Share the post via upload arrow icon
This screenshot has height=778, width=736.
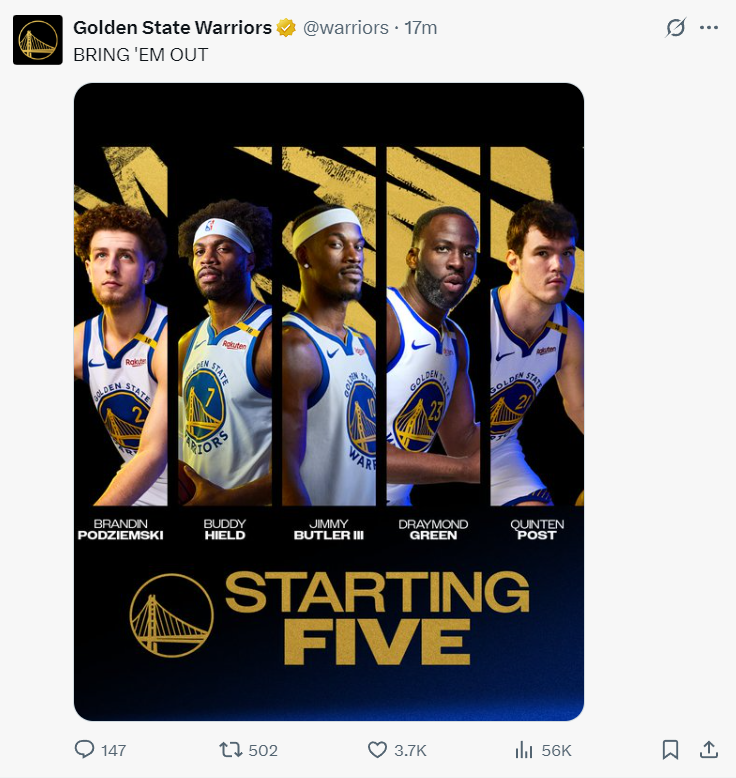709,749
